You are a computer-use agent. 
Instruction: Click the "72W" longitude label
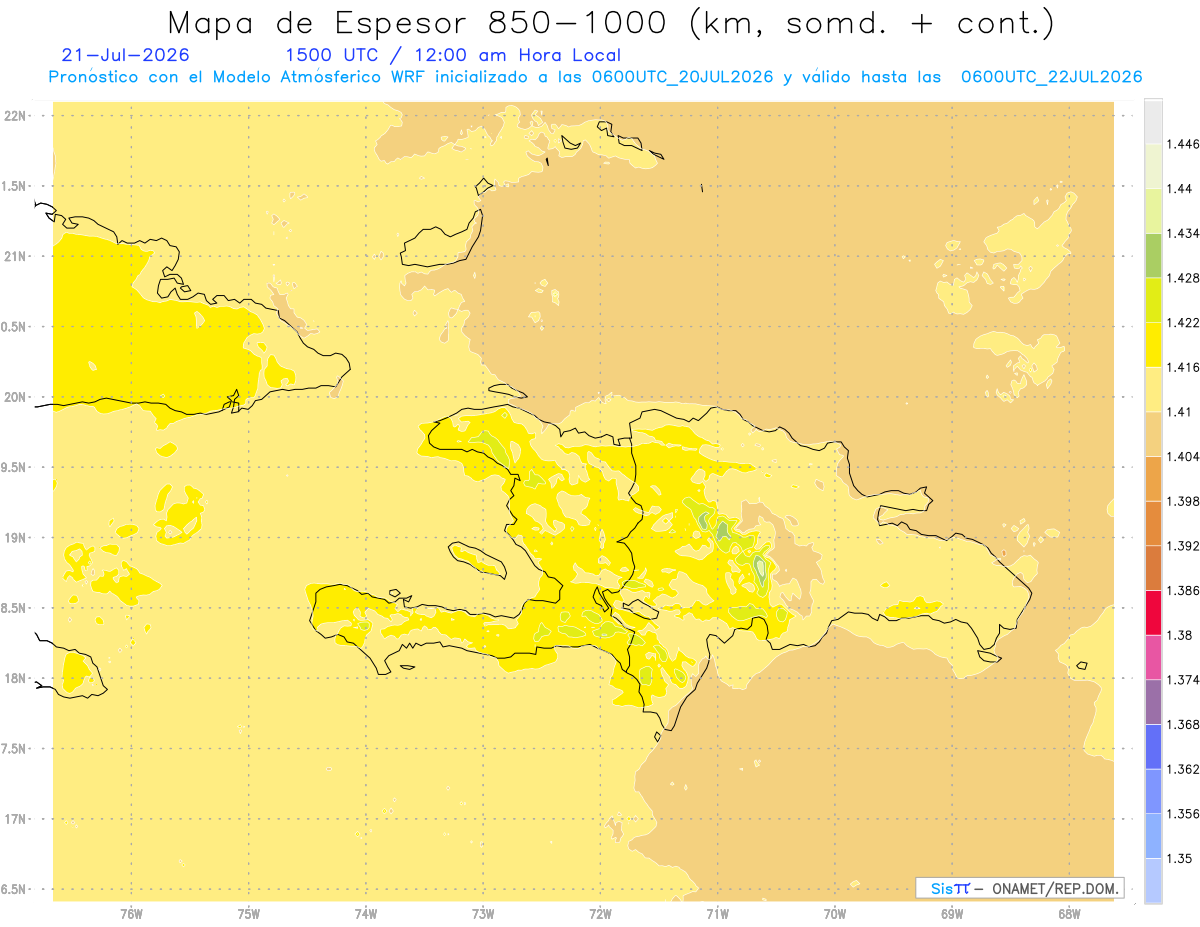[601, 914]
